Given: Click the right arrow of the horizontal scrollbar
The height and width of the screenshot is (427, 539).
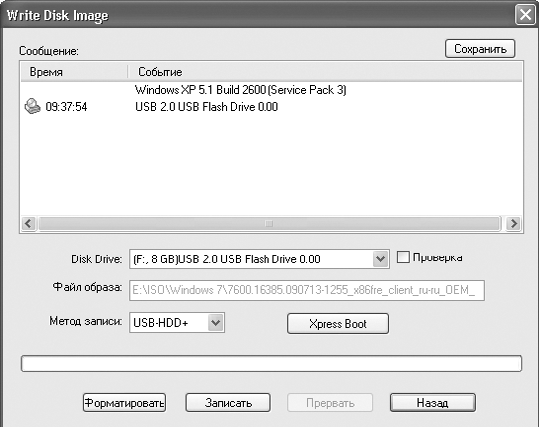Looking at the screenshot, I should 513,223.
